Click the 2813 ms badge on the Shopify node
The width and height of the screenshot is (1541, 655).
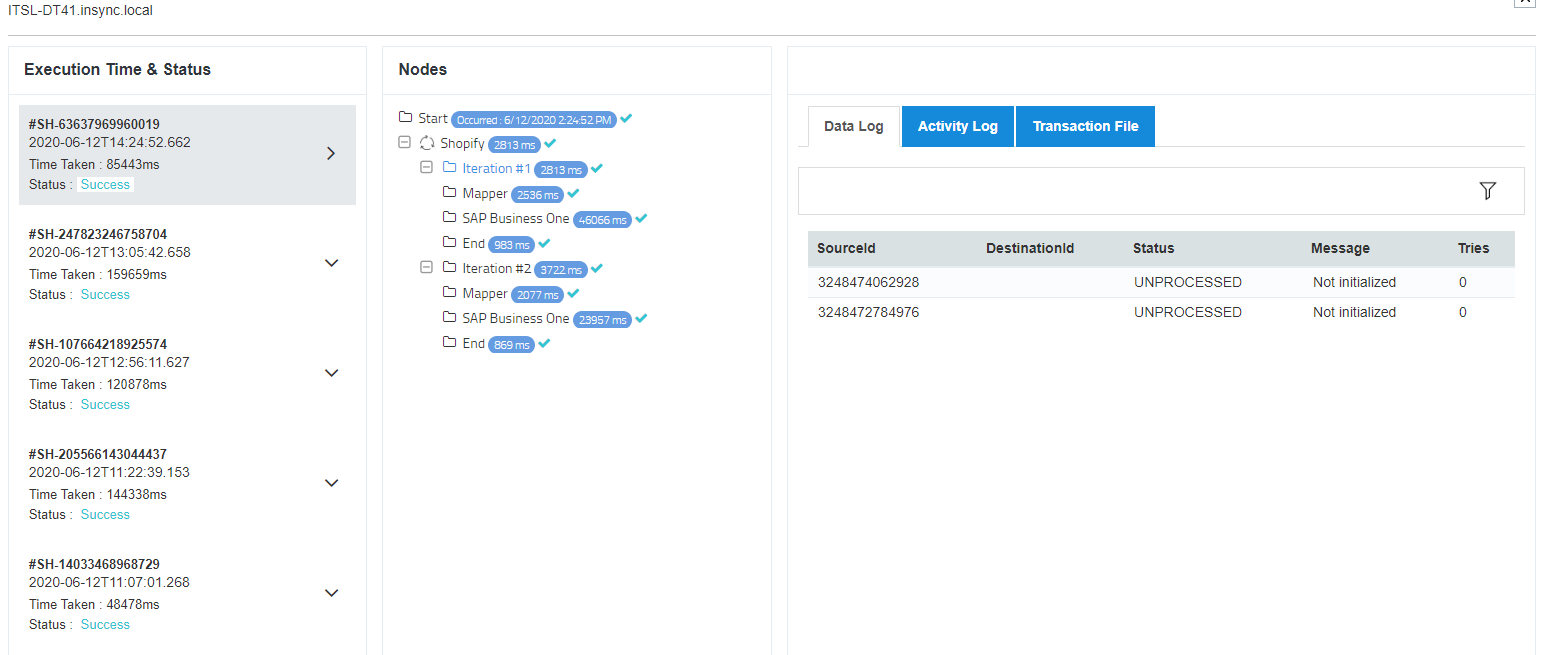[x=517, y=143]
